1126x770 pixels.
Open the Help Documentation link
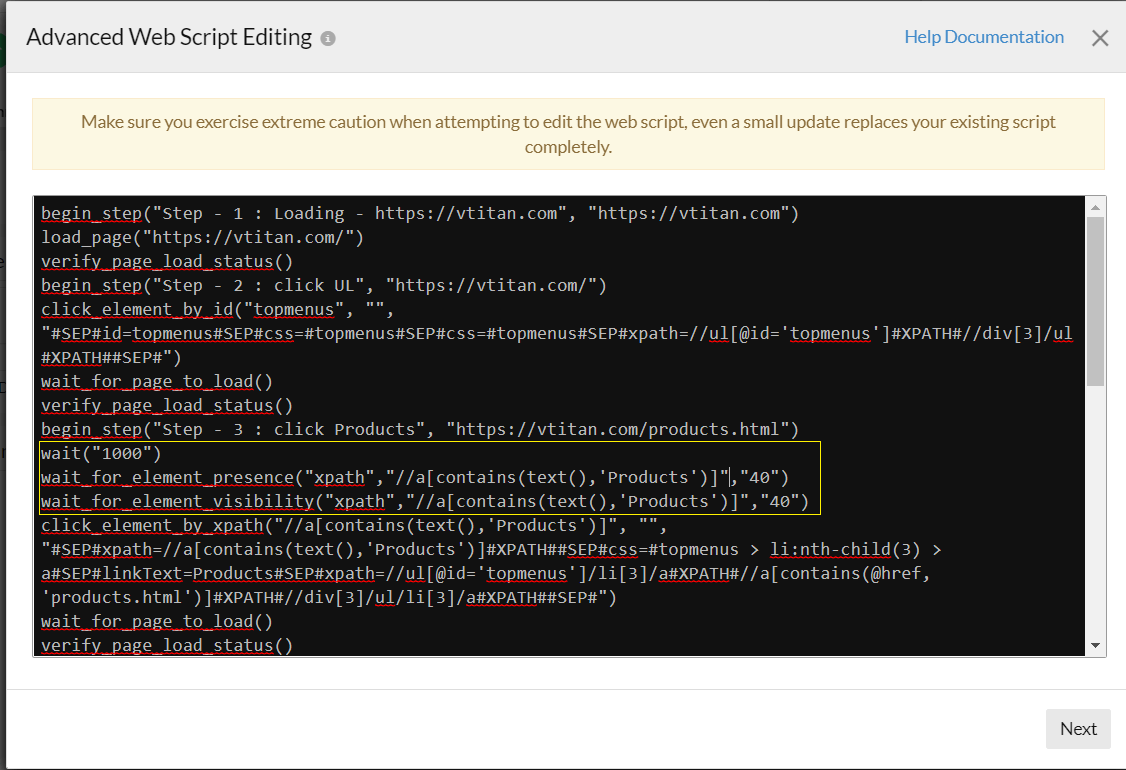[983, 37]
